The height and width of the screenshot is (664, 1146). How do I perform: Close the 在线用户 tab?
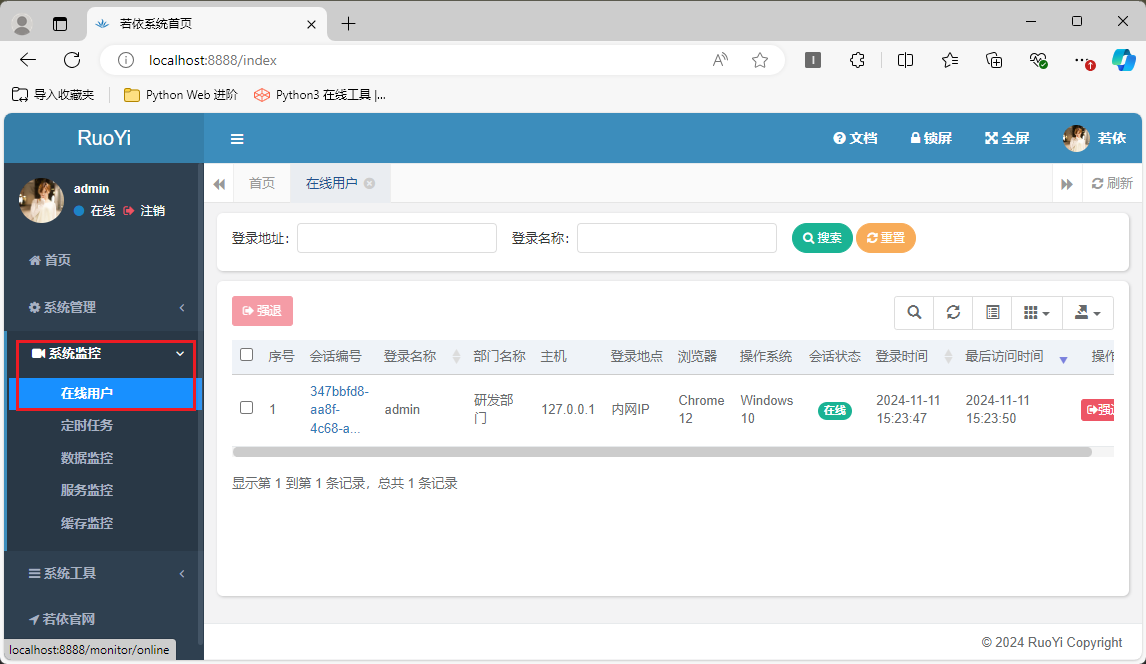coord(370,183)
